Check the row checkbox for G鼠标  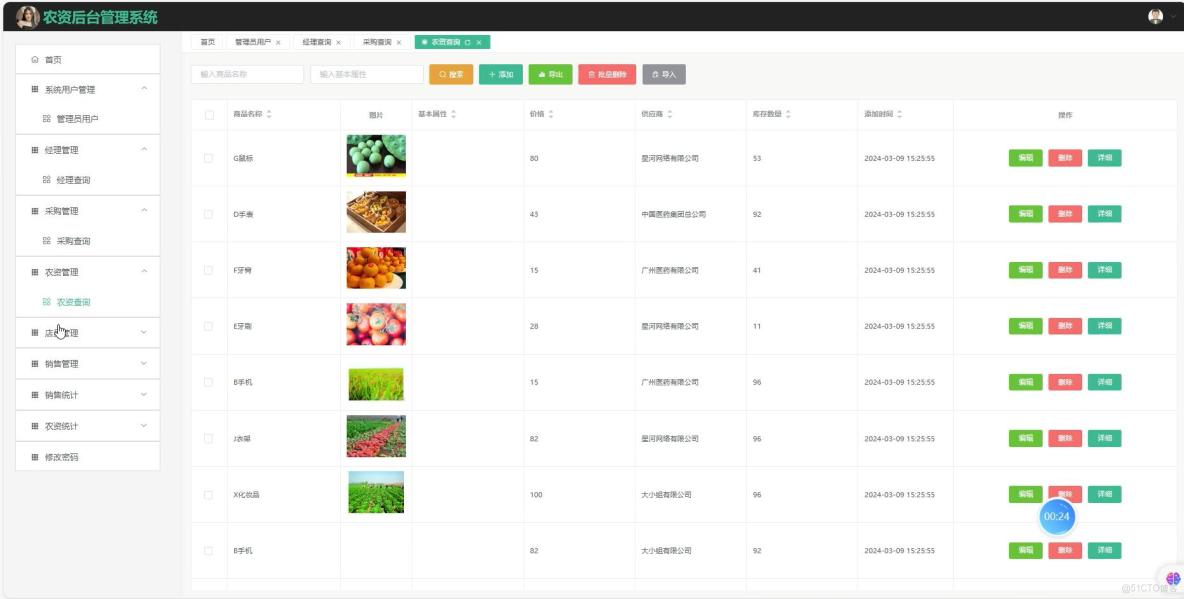210,157
